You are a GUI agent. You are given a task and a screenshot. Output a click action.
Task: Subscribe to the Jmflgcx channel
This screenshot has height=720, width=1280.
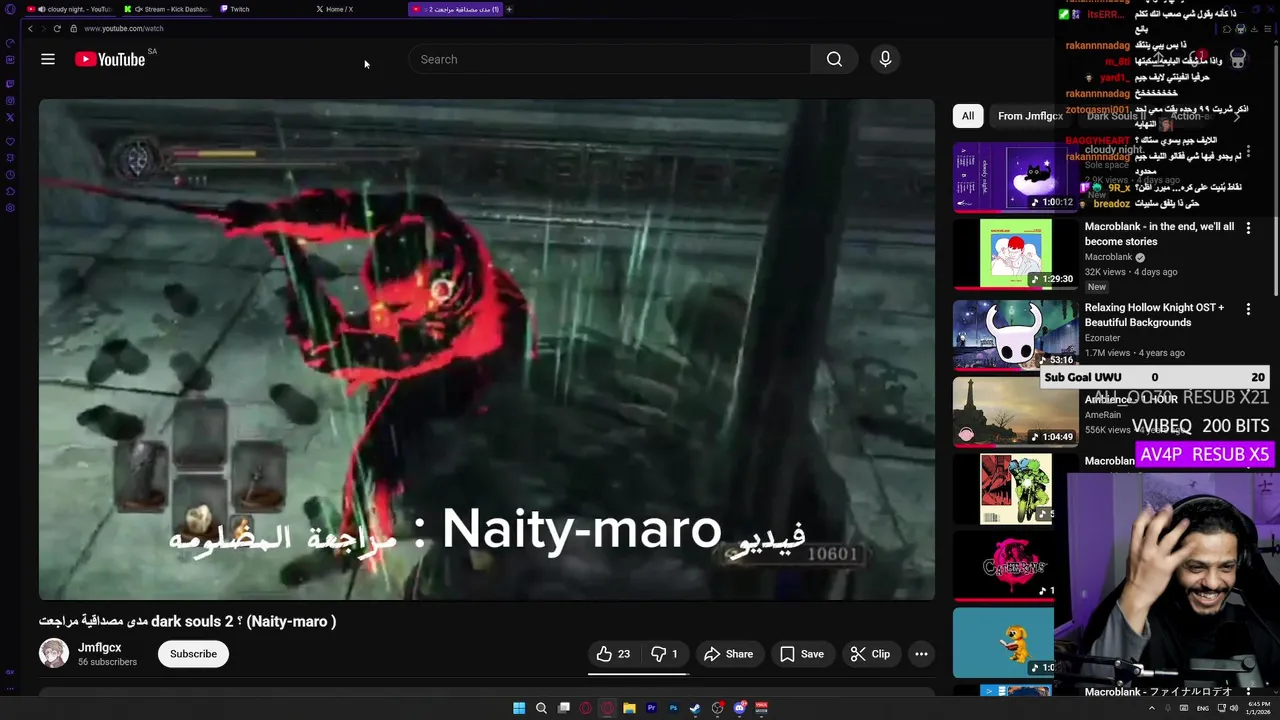[193, 654]
